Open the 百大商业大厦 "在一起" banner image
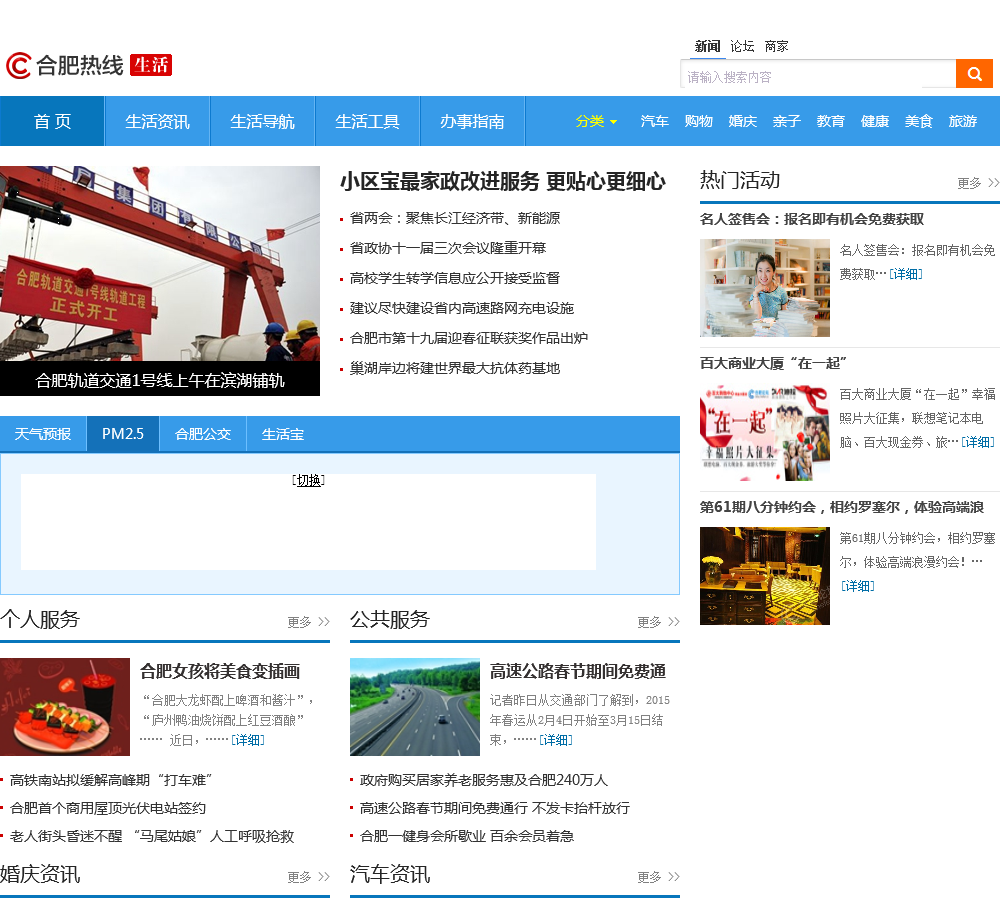 765,432
